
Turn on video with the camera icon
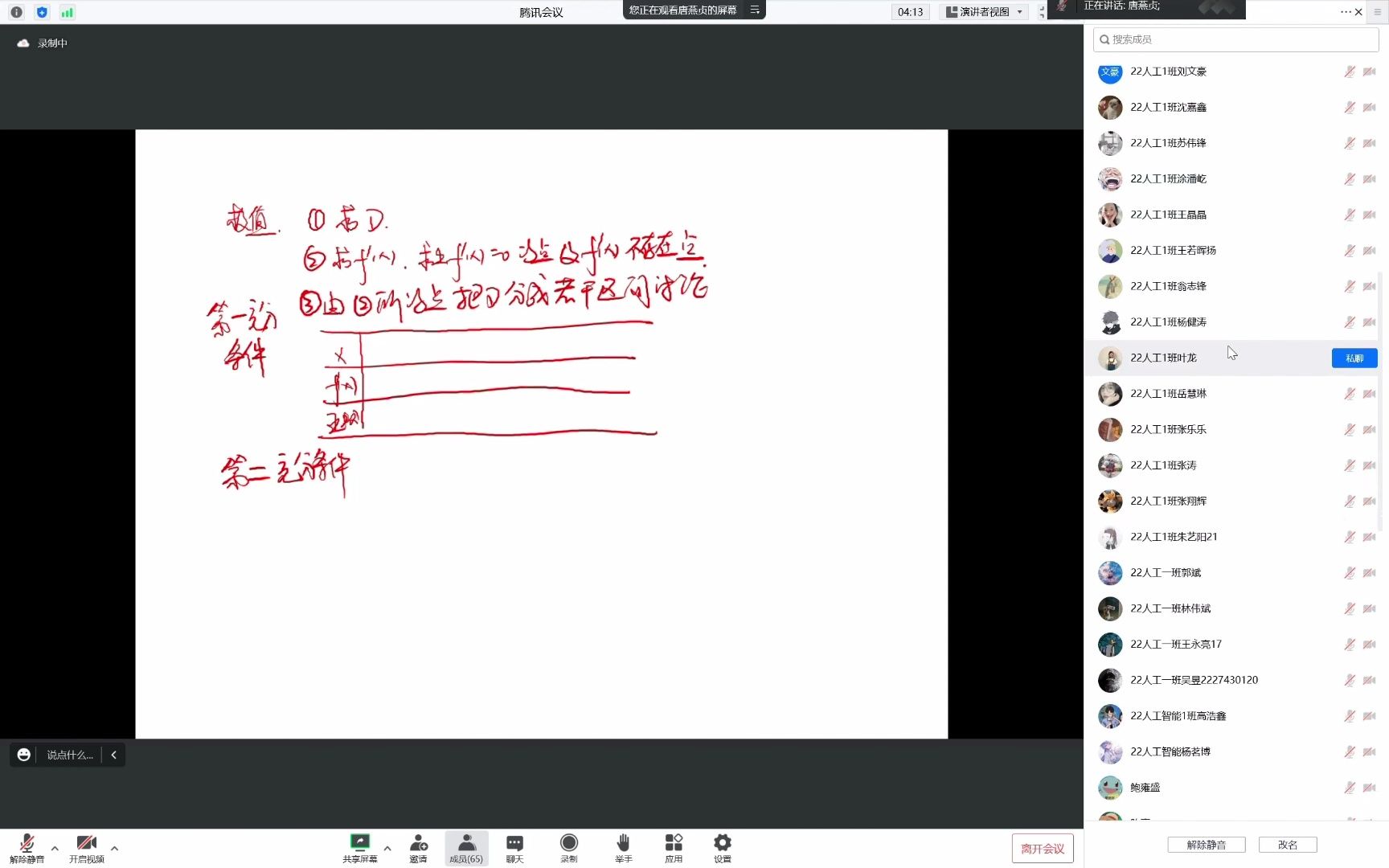87,843
